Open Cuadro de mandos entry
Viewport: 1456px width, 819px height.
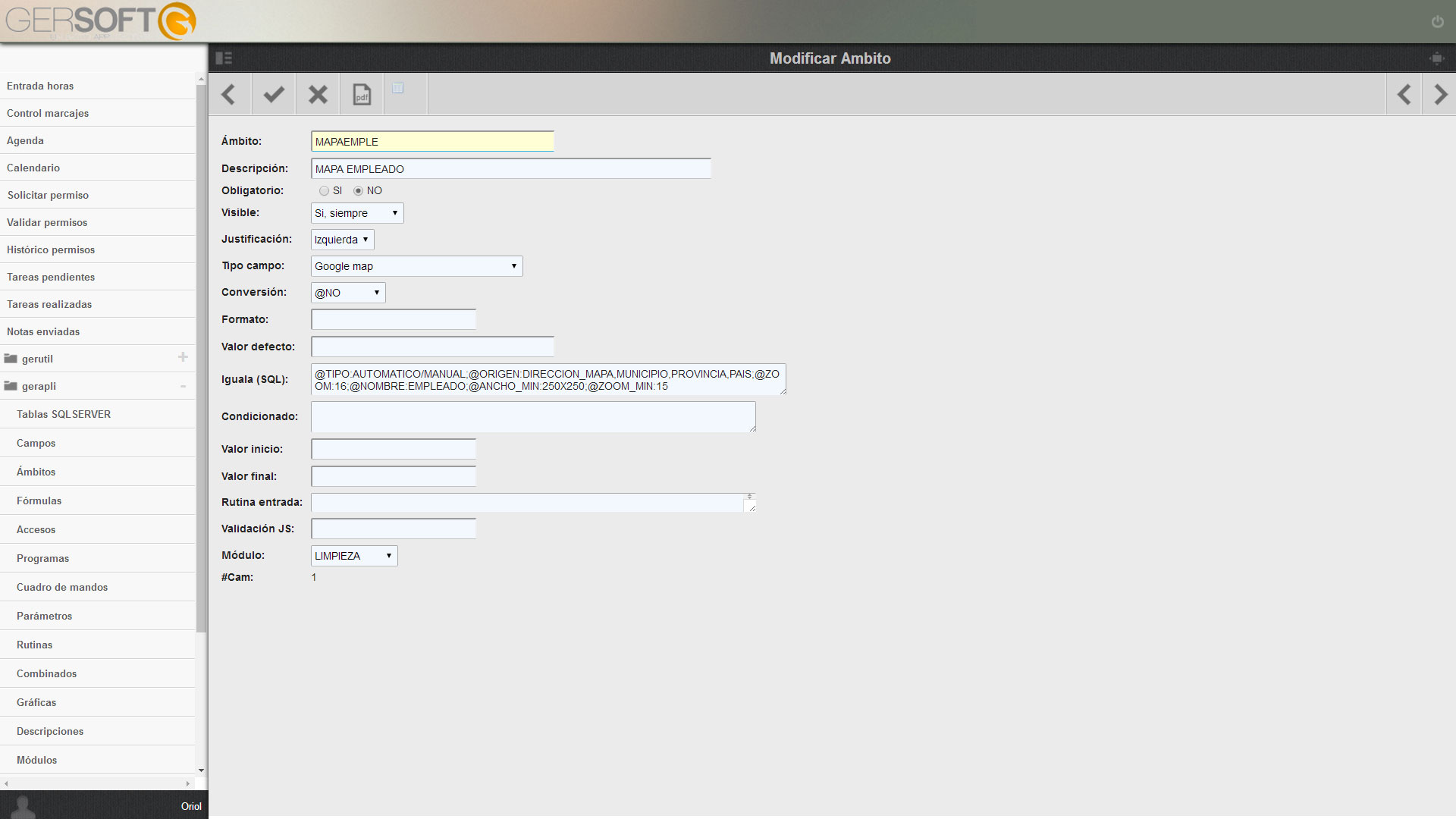pyautogui.click(x=98, y=587)
